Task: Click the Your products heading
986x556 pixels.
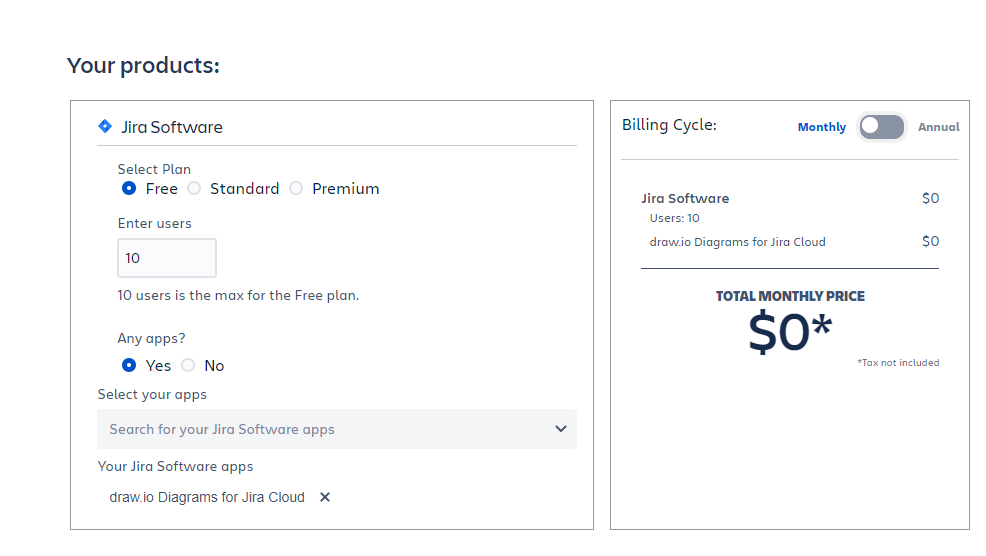Action: point(143,66)
